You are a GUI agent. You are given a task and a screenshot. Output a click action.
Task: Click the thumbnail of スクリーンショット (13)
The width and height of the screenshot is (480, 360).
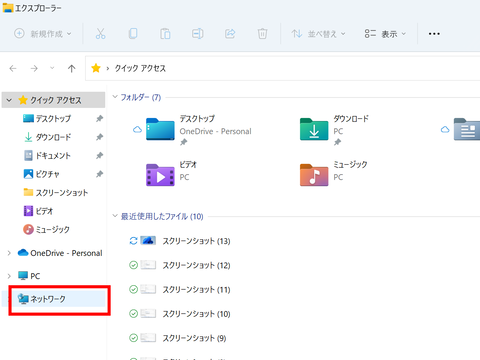tap(148, 240)
